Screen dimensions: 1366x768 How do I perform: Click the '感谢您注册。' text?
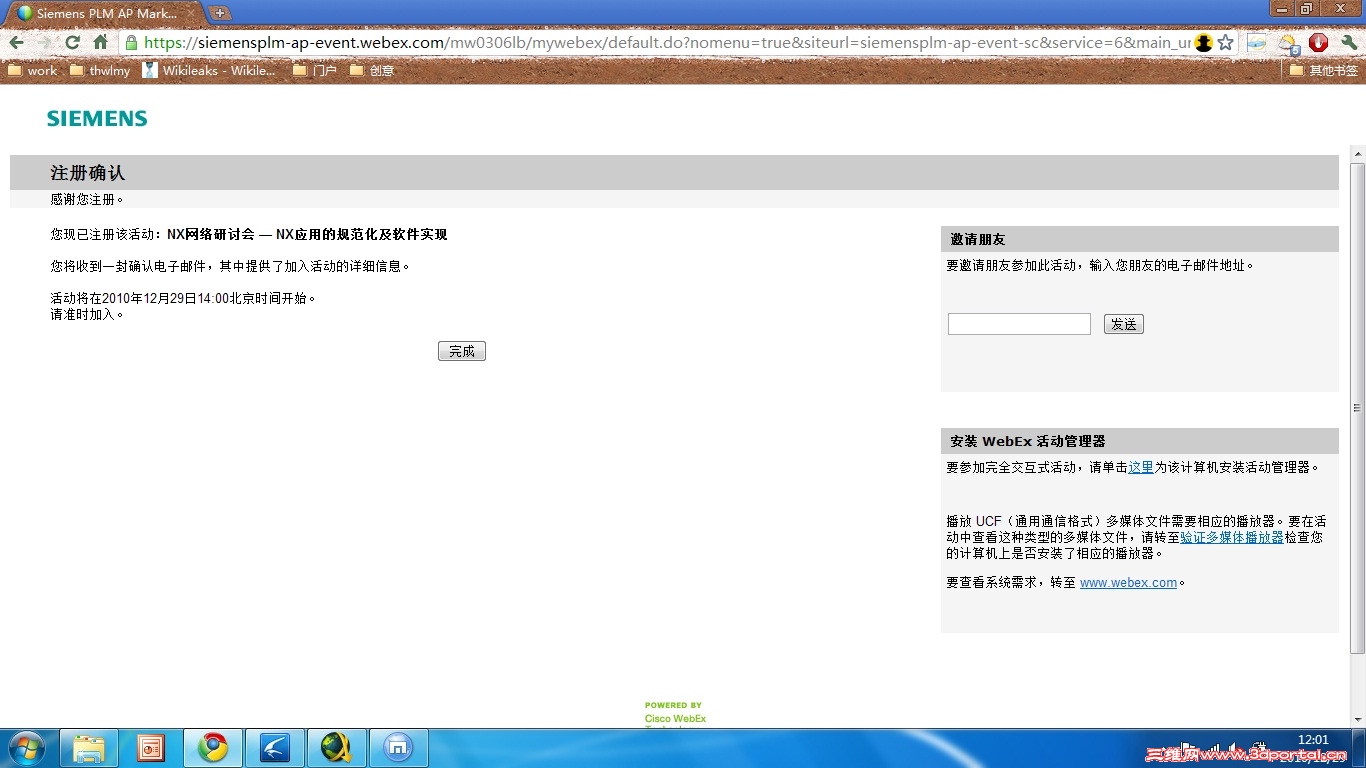88,199
